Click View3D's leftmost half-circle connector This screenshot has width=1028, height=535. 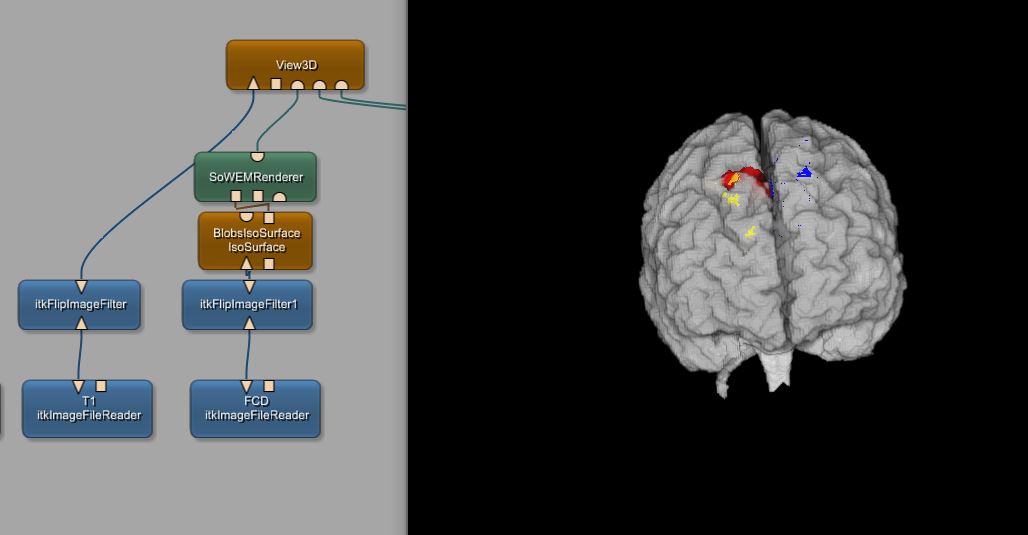click(298, 85)
